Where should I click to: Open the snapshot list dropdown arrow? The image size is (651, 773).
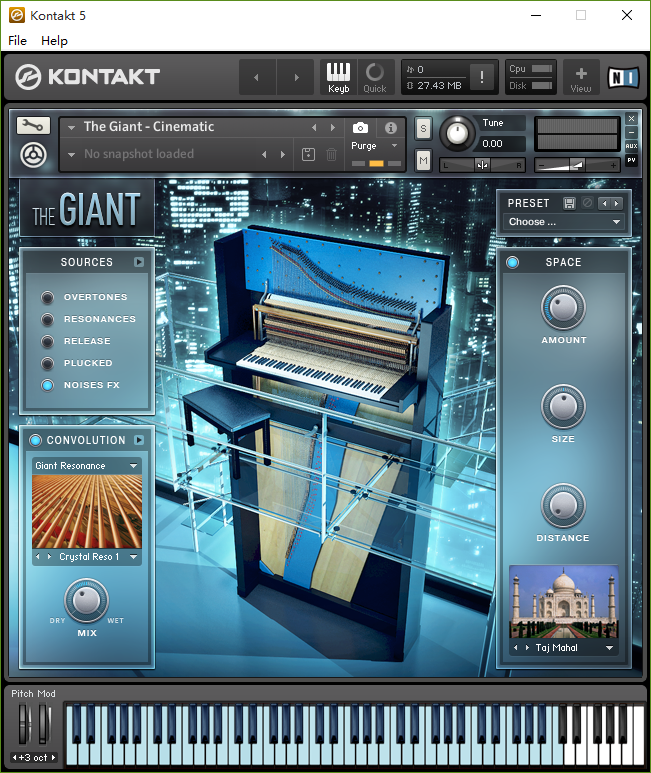point(71,154)
